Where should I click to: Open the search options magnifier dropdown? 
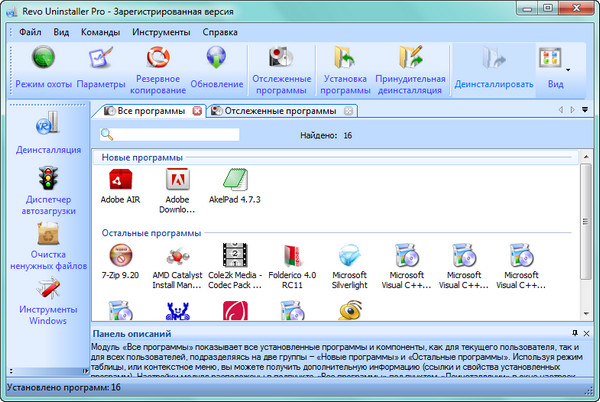point(108,134)
